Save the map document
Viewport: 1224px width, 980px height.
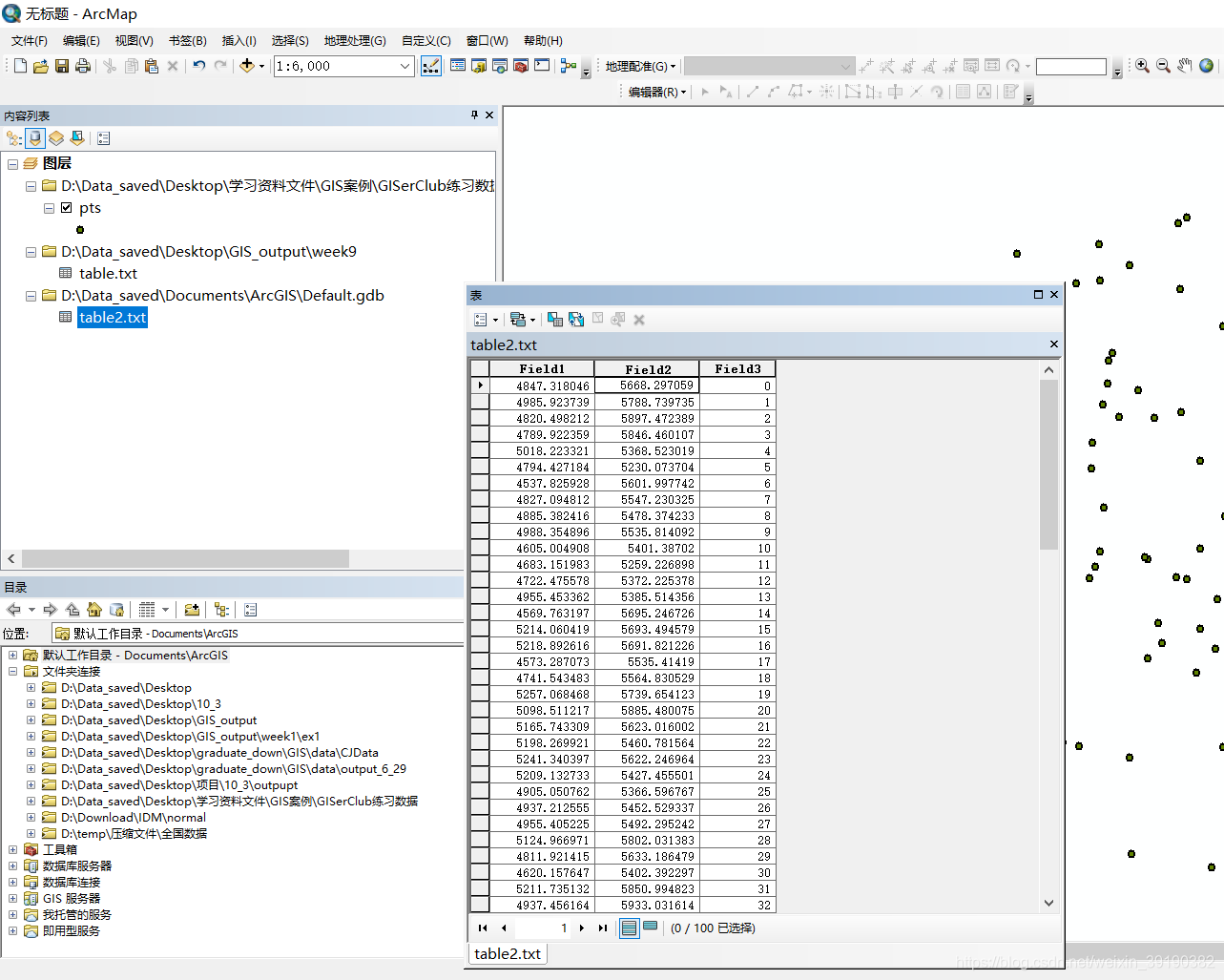click(61, 66)
